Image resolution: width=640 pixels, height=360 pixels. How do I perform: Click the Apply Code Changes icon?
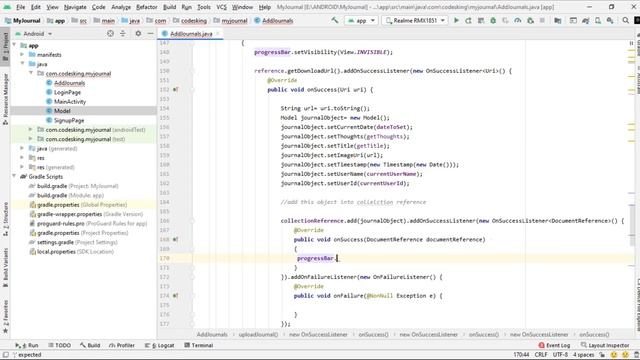481,20
